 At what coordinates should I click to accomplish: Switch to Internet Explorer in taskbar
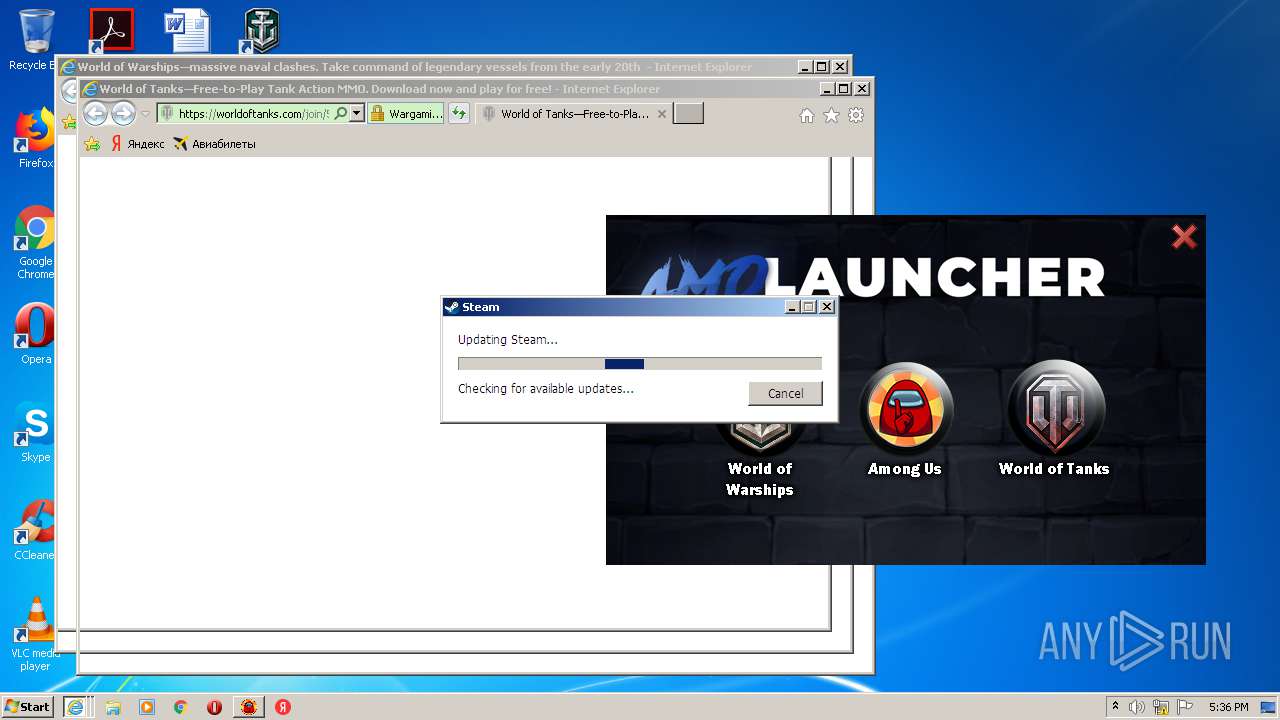pos(75,706)
